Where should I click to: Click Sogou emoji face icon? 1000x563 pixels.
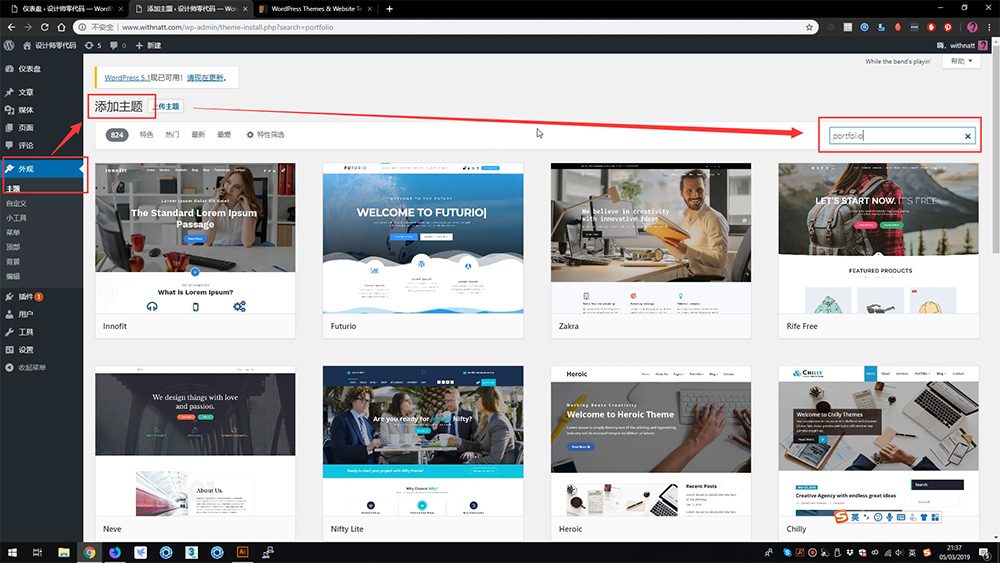pyautogui.click(x=878, y=517)
